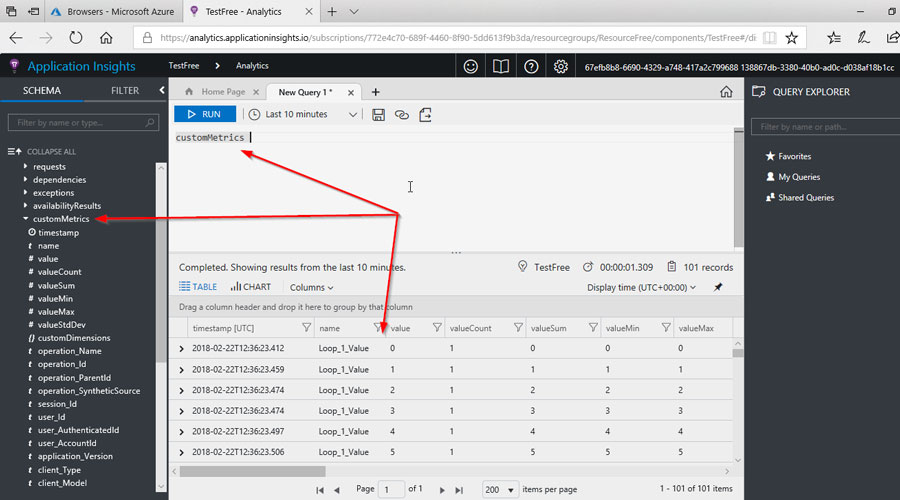Click the help question mark icon
Viewport: 900px width, 500px height.
pyautogui.click(x=532, y=67)
